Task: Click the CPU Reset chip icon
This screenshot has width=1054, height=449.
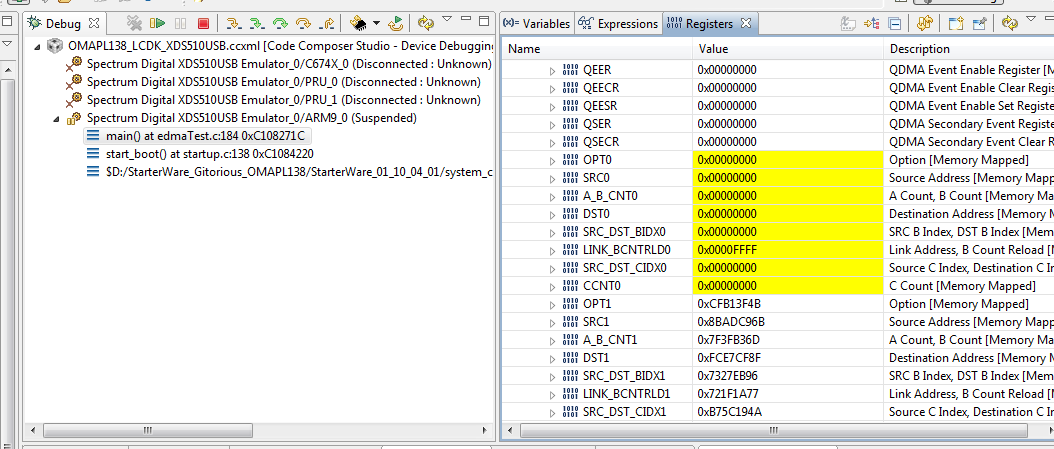Action: coord(358,24)
